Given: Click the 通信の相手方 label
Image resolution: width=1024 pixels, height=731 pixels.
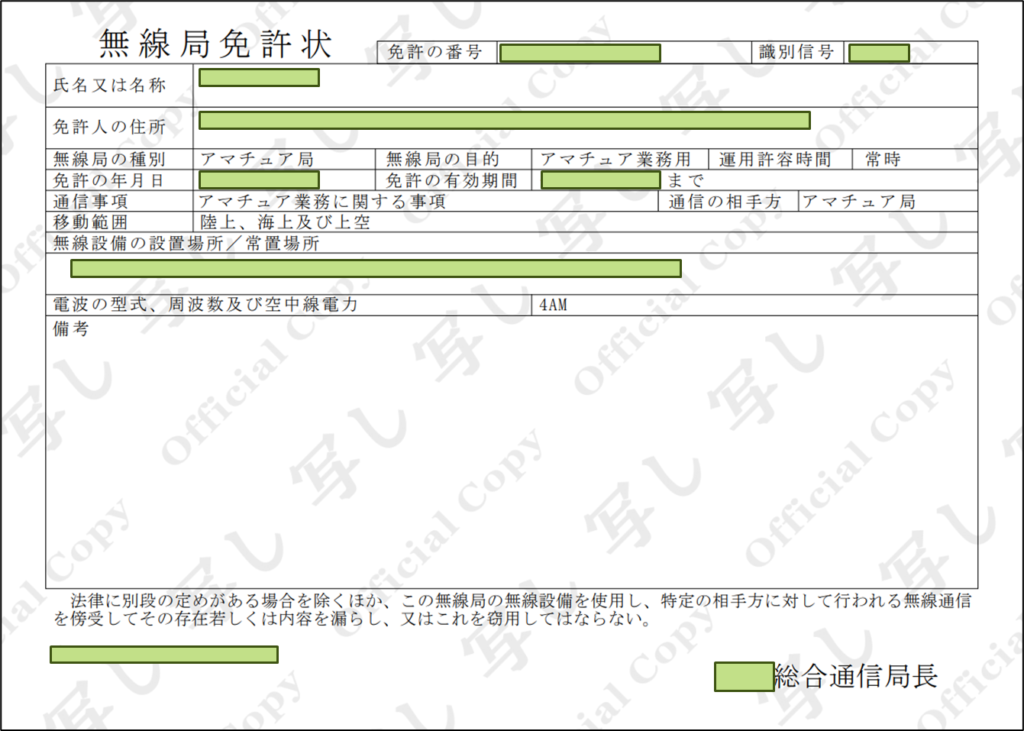Looking at the screenshot, I should (x=725, y=202).
